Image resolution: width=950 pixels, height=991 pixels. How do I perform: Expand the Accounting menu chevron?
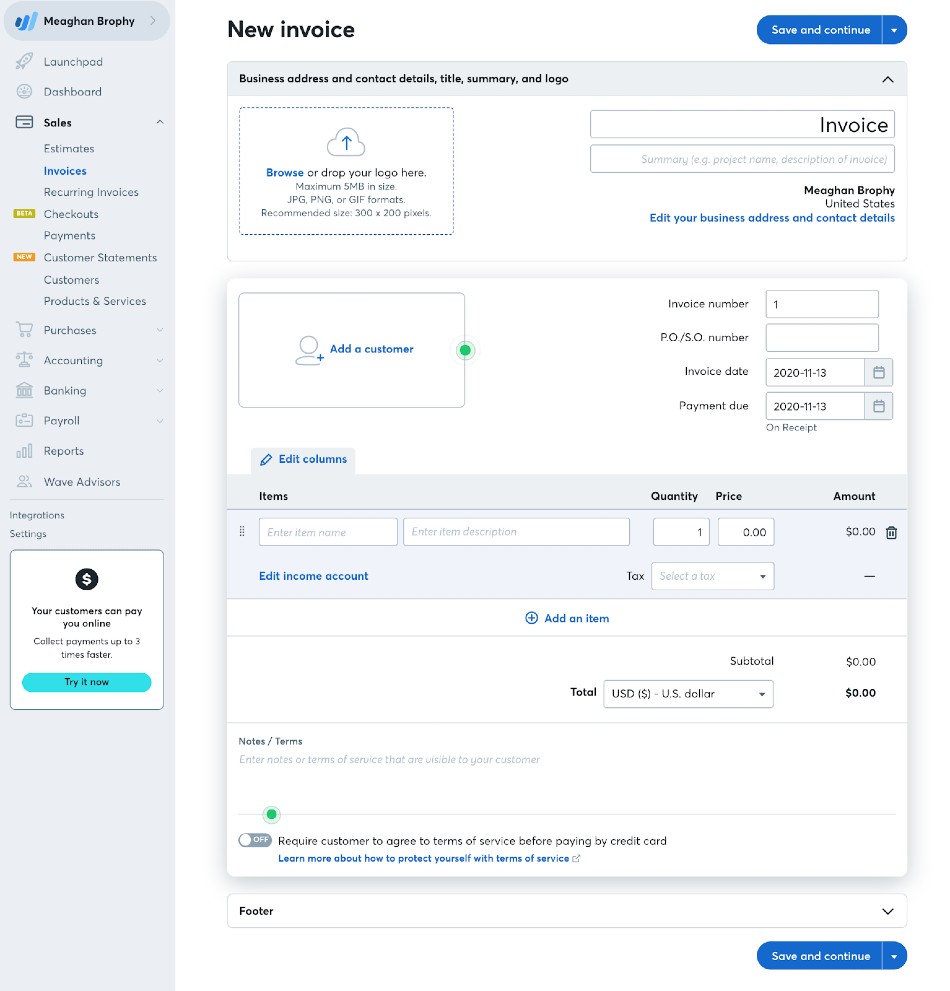(x=160, y=360)
